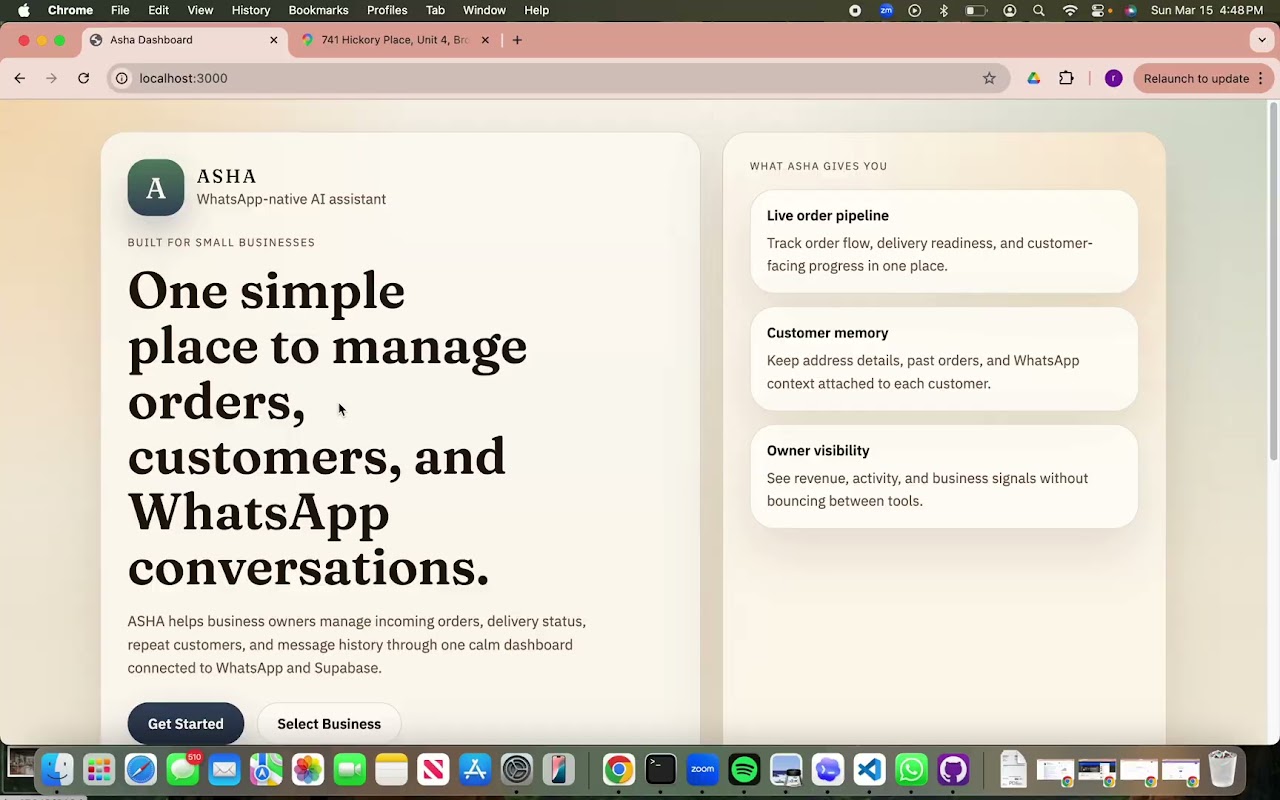Open WhatsApp from the dock

coord(911,769)
